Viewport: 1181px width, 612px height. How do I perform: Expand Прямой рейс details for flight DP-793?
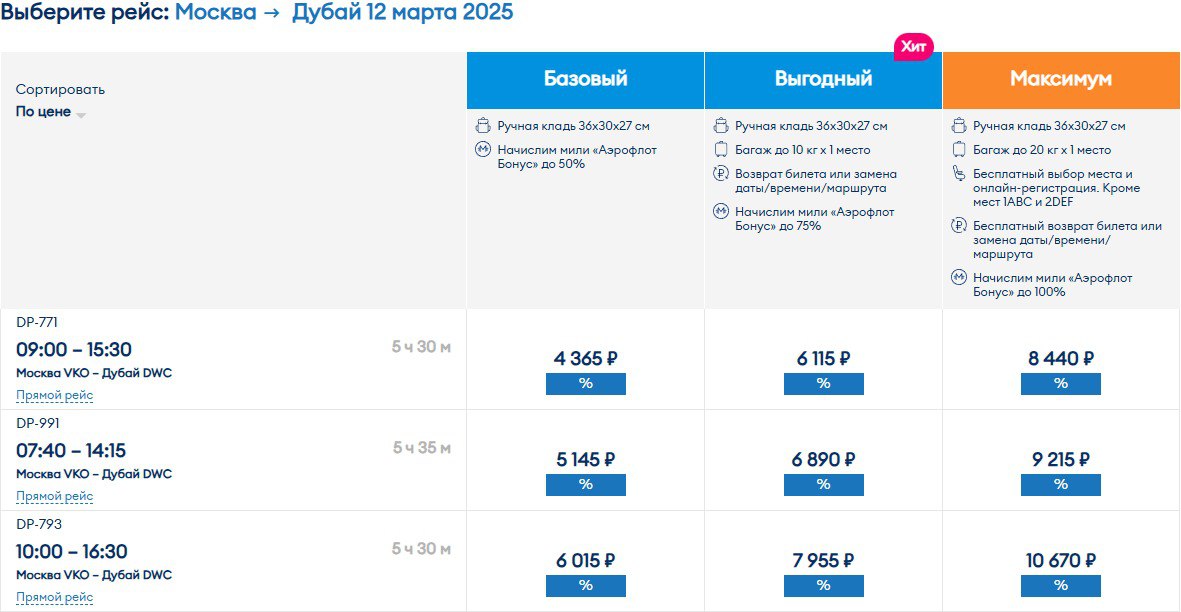(54, 597)
